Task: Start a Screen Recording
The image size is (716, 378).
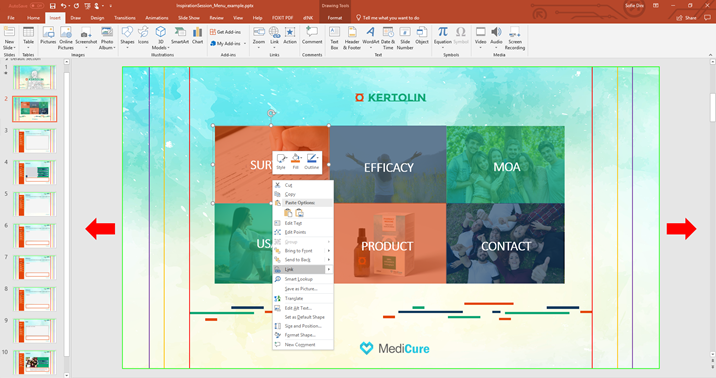Action: [515, 38]
